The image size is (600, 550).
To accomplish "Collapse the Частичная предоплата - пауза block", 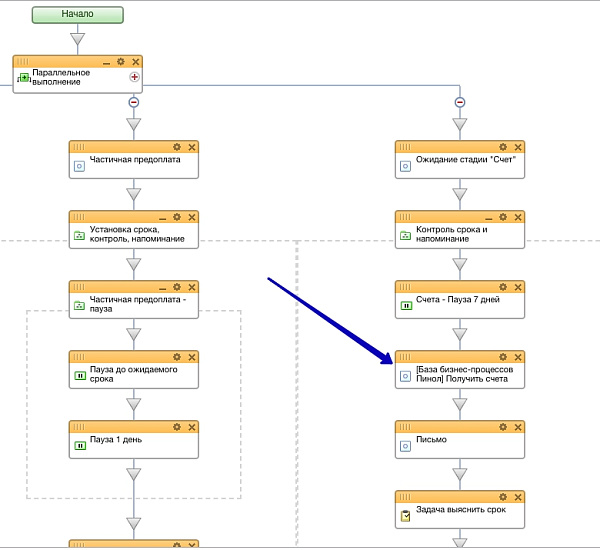I will (x=163, y=289).
